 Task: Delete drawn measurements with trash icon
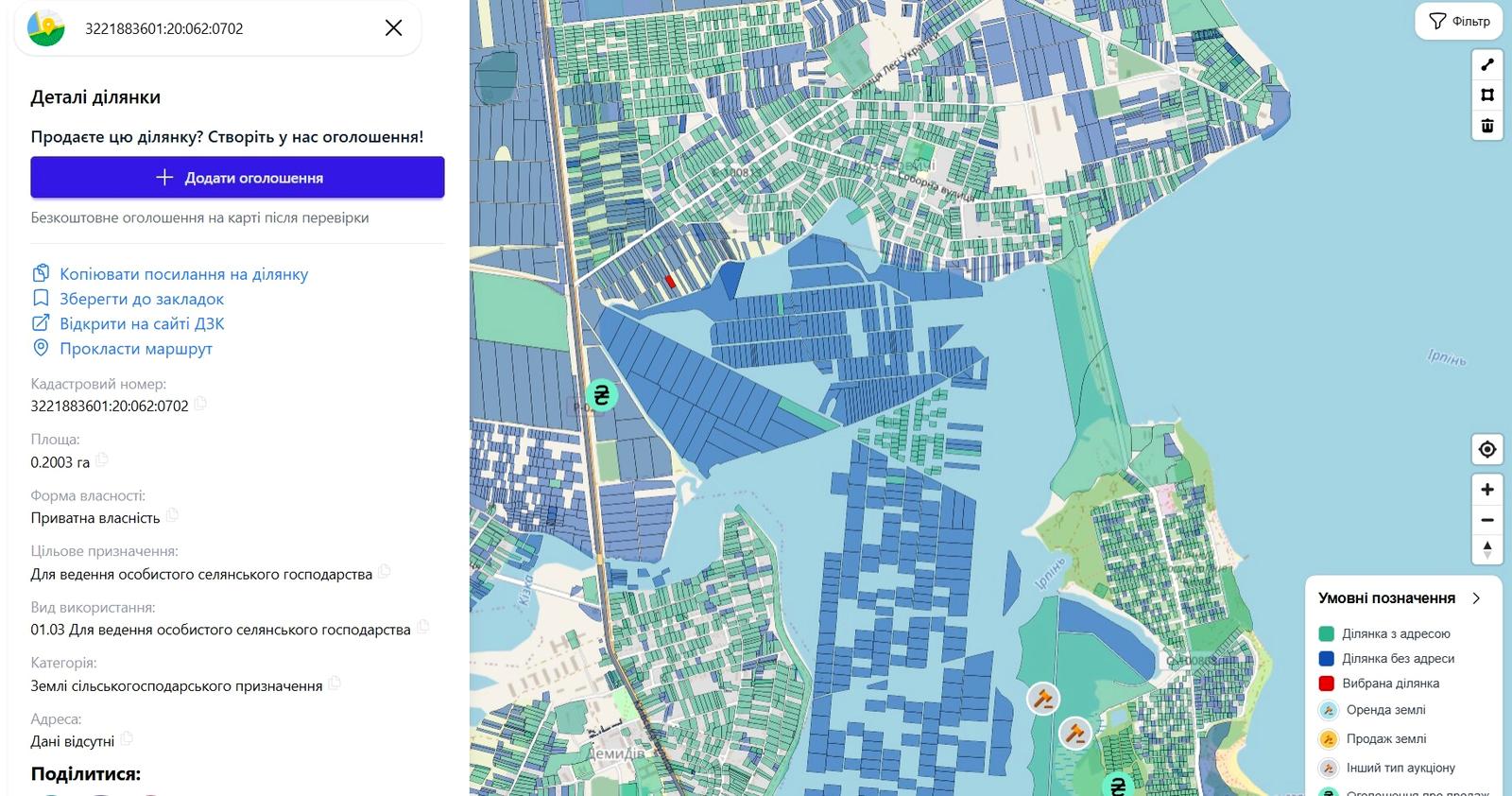pyautogui.click(x=1487, y=126)
